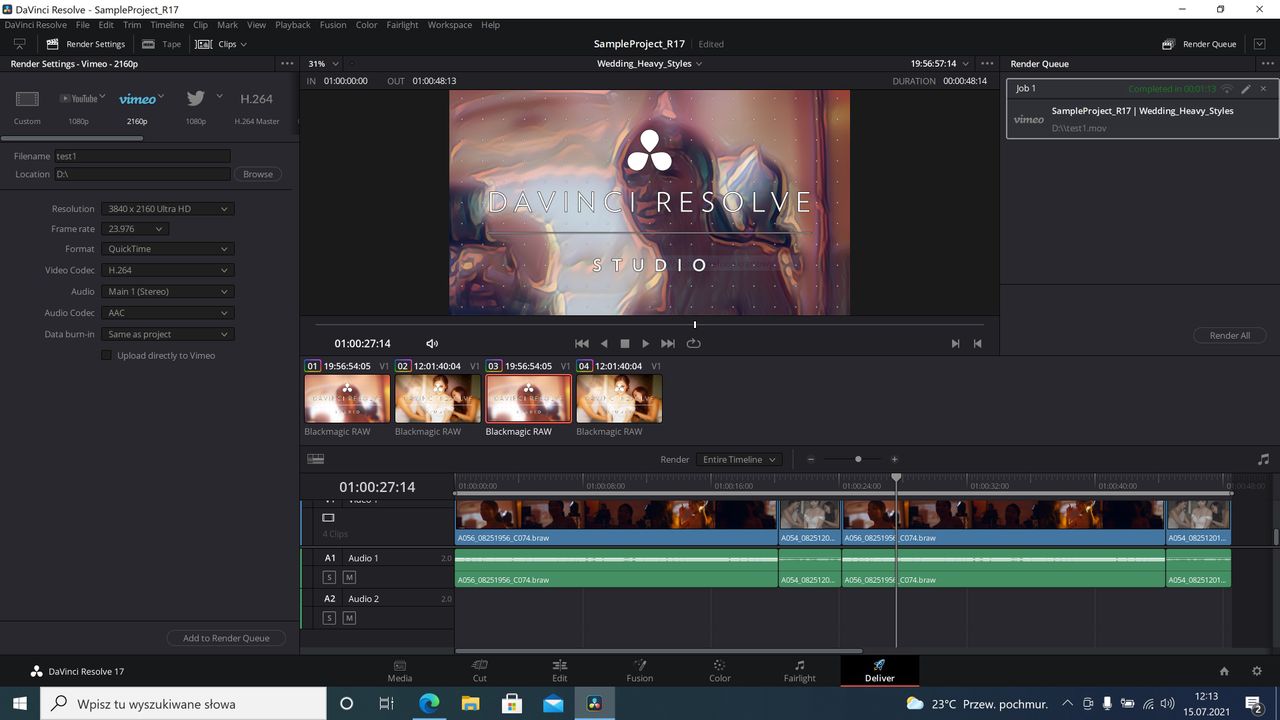Go to previous clip marker button

point(978,343)
